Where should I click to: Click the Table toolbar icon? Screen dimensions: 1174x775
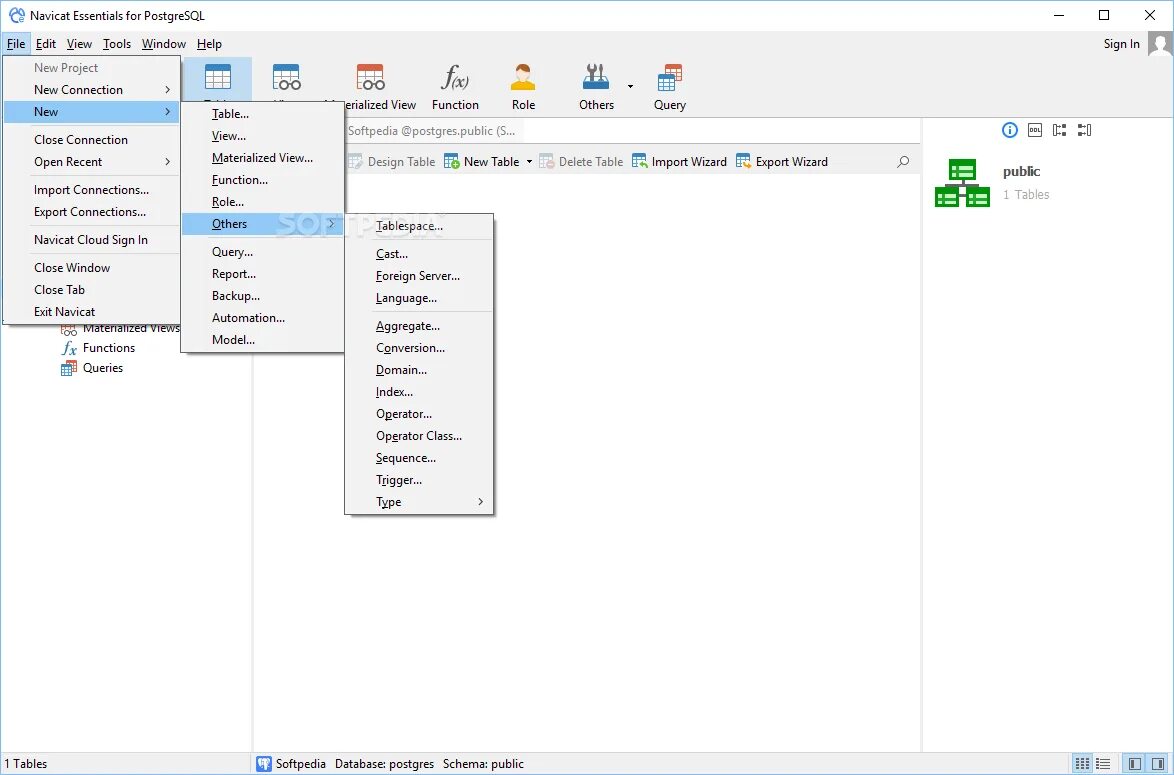tap(218, 78)
